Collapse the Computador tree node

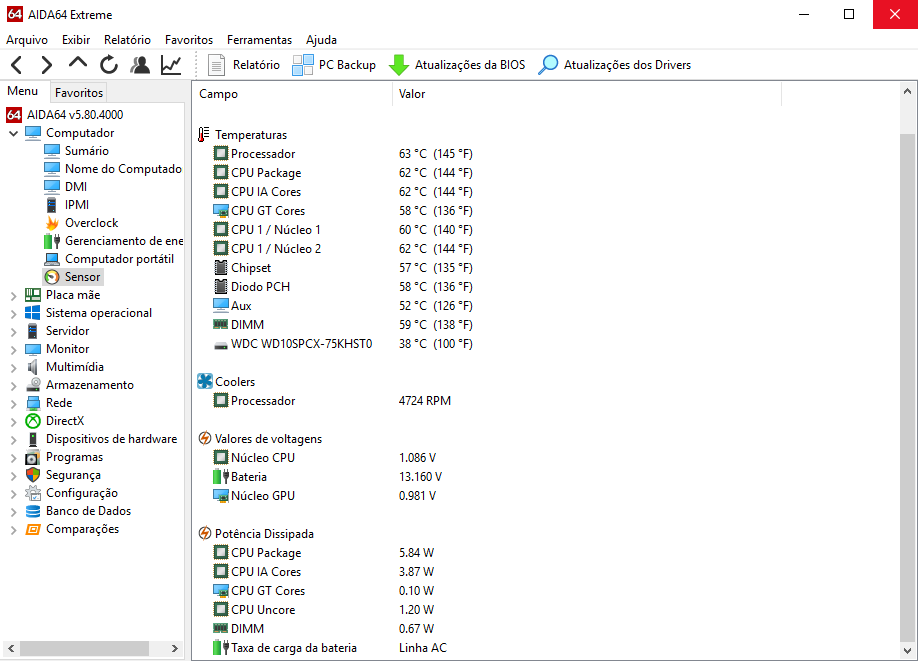click(x=13, y=133)
